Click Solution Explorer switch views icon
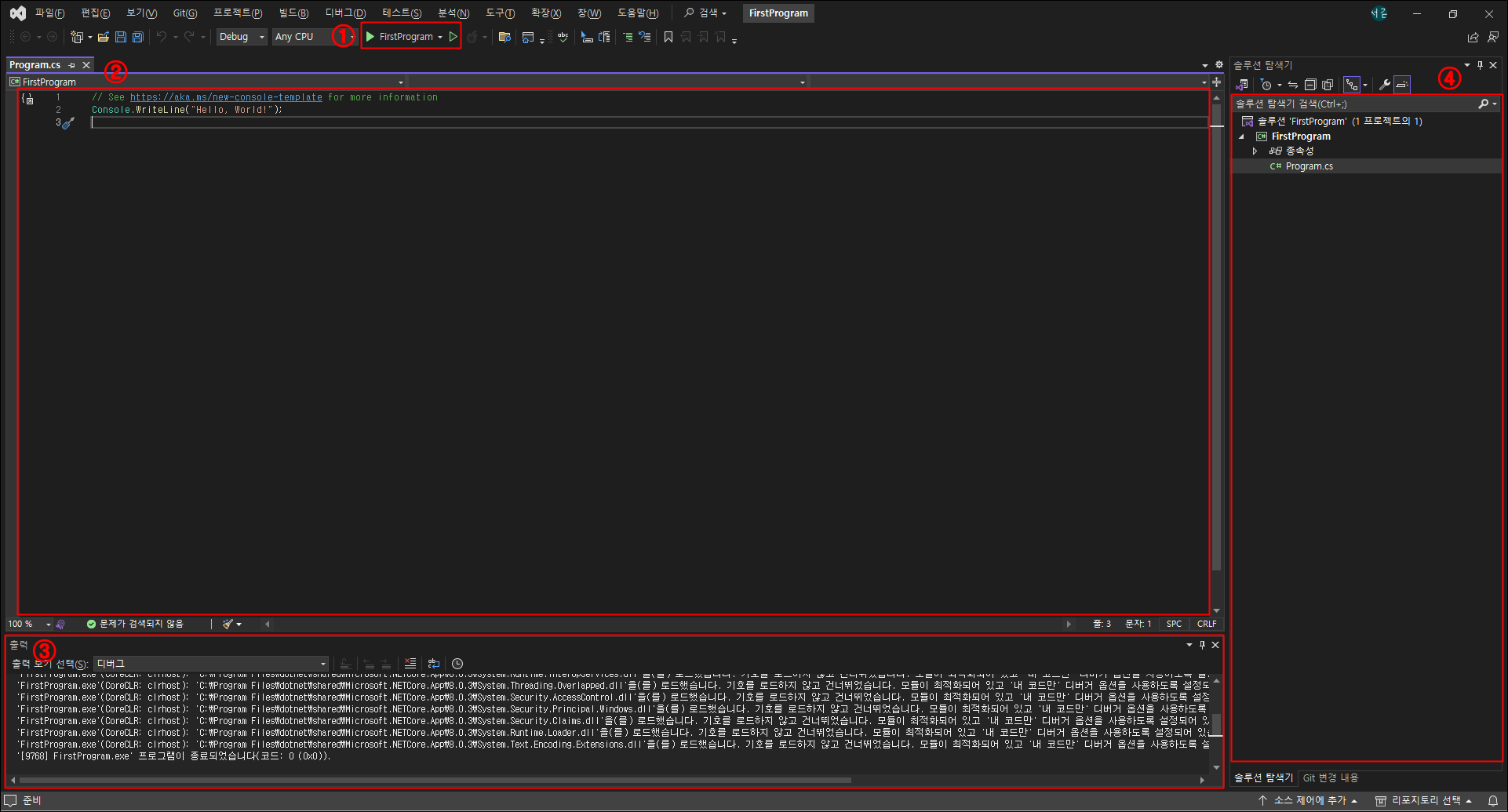 click(x=1242, y=85)
